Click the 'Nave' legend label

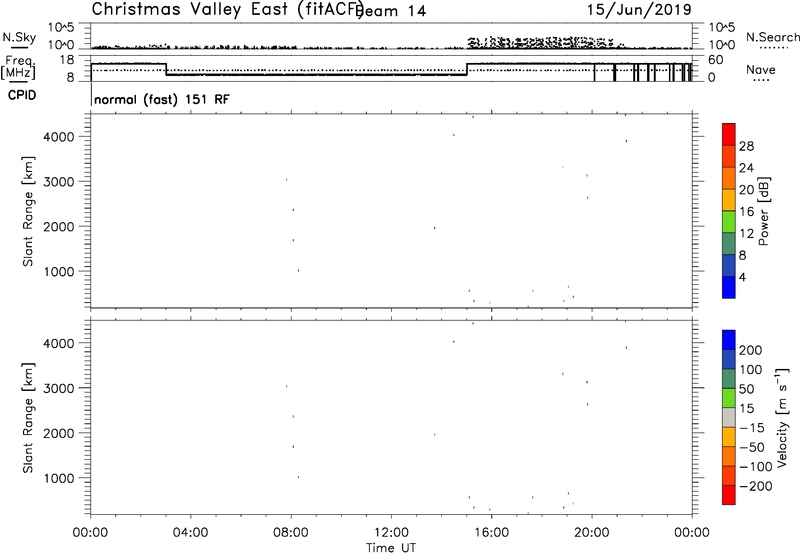pyautogui.click(x=761, y=70)
